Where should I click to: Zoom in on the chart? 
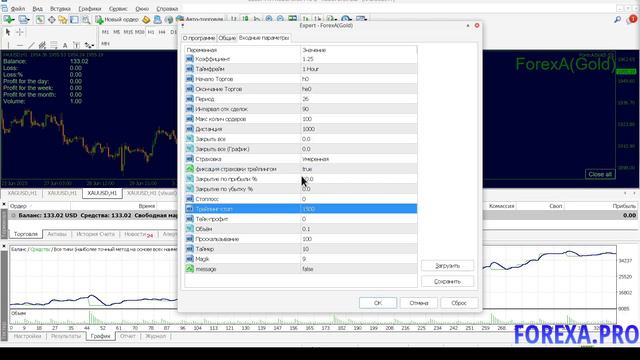pos(269,19)
